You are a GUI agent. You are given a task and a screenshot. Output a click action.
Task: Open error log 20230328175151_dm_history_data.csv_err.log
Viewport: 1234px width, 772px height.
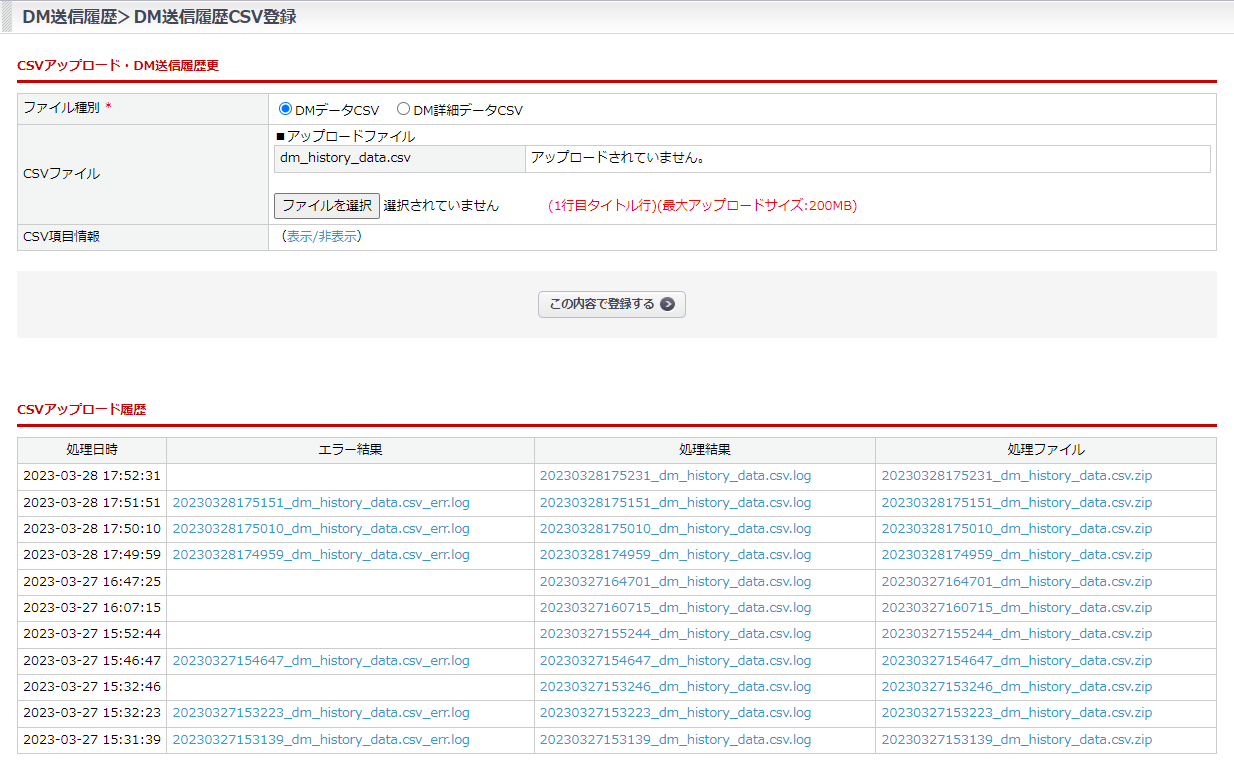pos(321,503)
